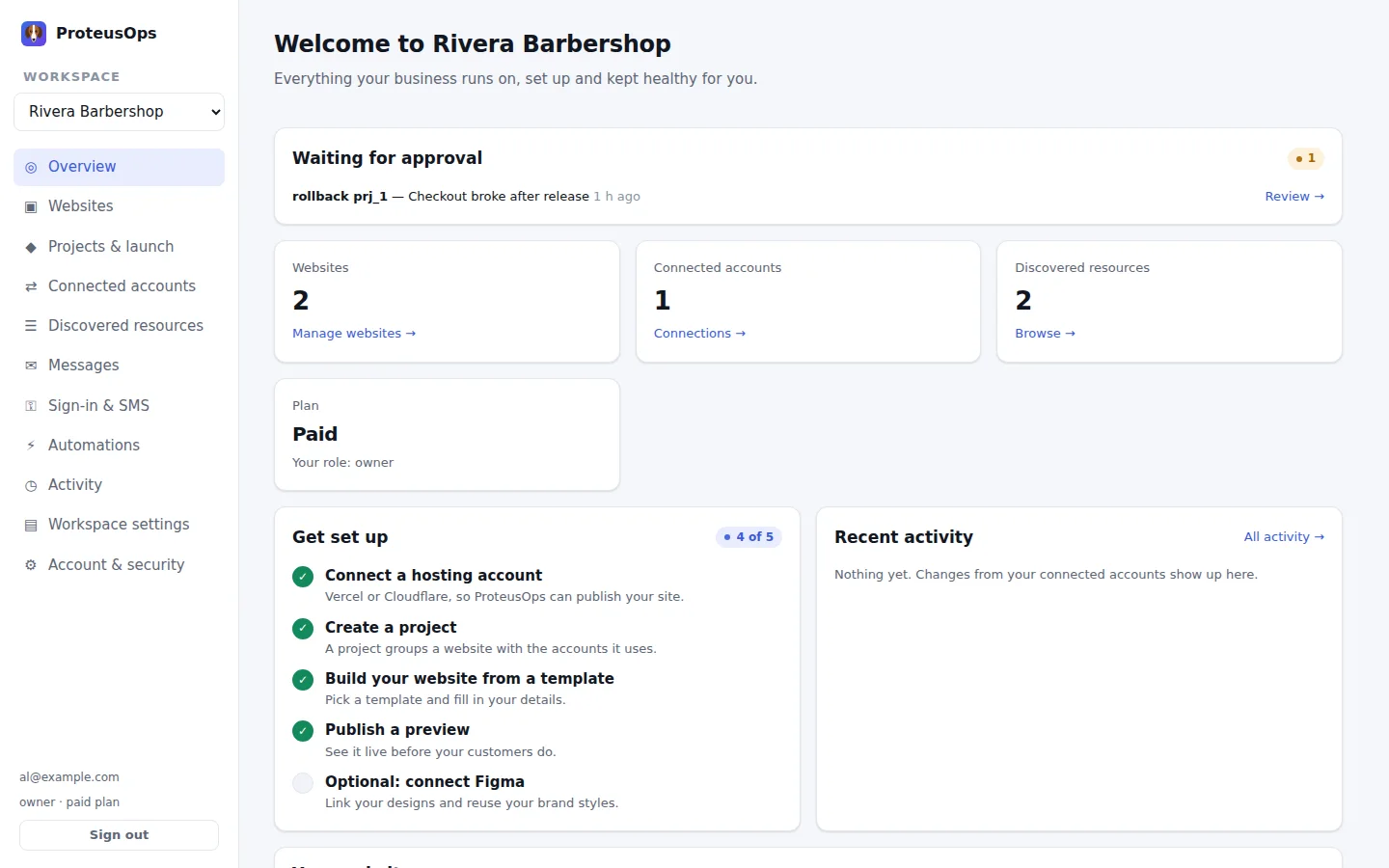Click the Connected accounts arrows icon

(31, 286)
